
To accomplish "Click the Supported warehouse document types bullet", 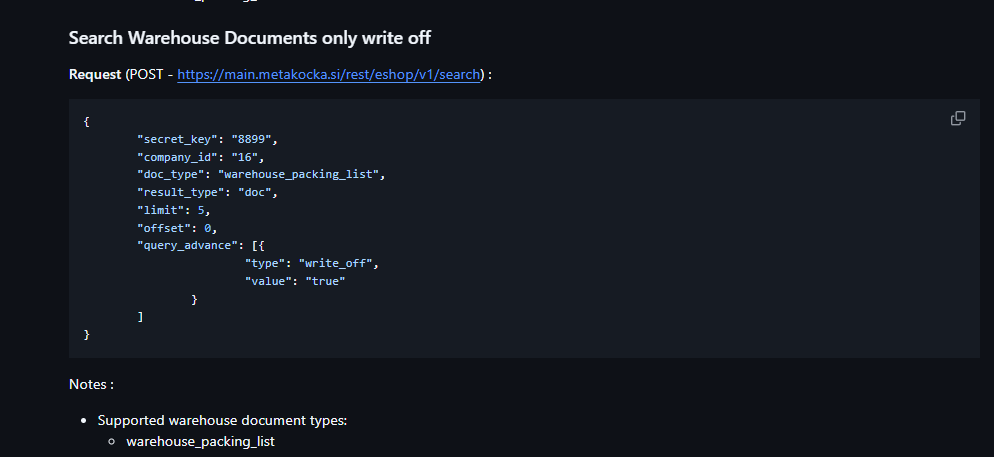I will click(x=223, y=420).
